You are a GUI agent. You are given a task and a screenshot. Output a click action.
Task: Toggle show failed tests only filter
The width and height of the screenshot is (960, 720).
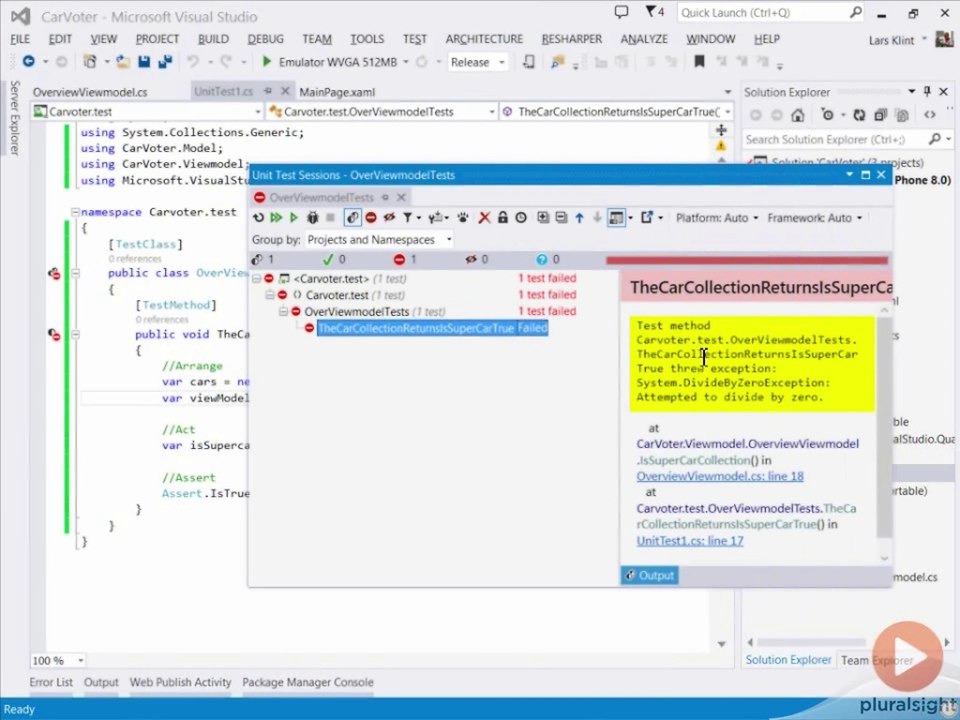coord(371,217)
